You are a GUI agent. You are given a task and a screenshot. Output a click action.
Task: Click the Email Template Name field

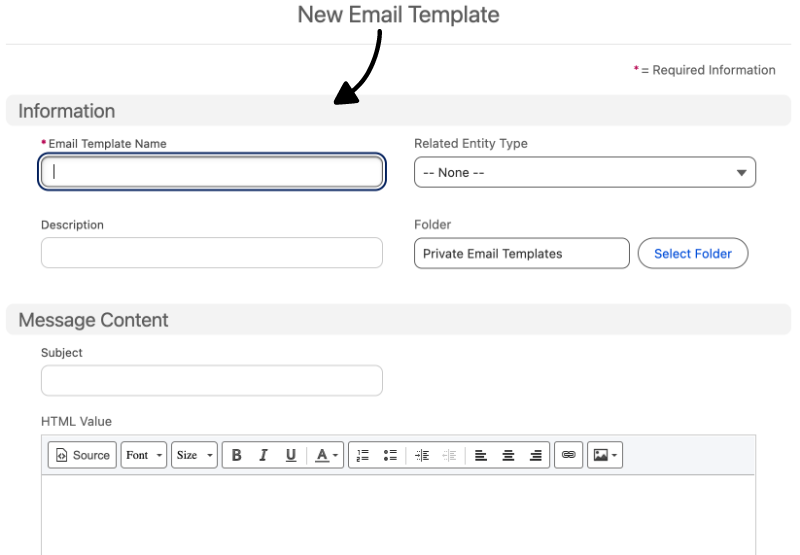(x=212, y=171)
